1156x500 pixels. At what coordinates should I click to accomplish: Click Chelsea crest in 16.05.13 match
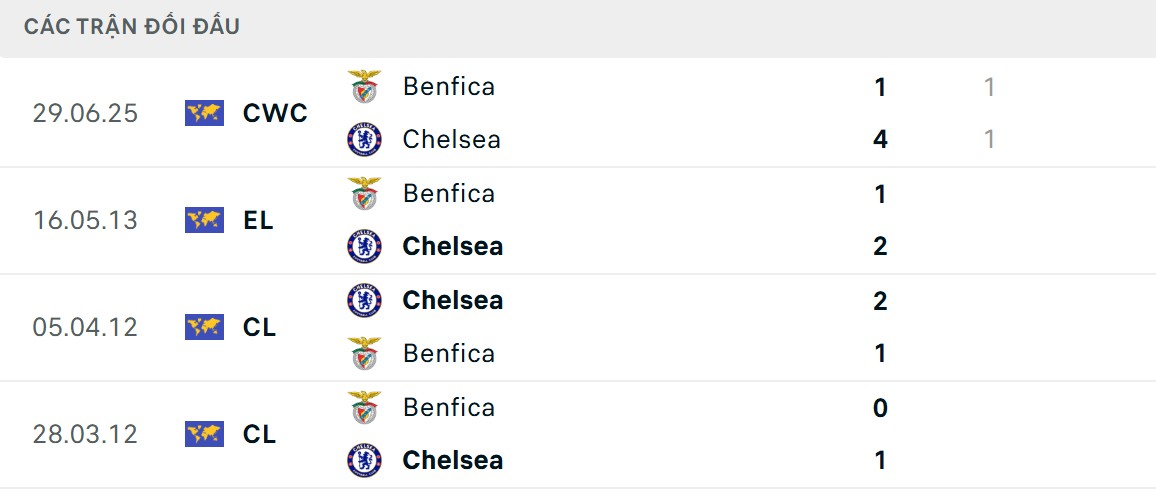click(x=364, y=246)
